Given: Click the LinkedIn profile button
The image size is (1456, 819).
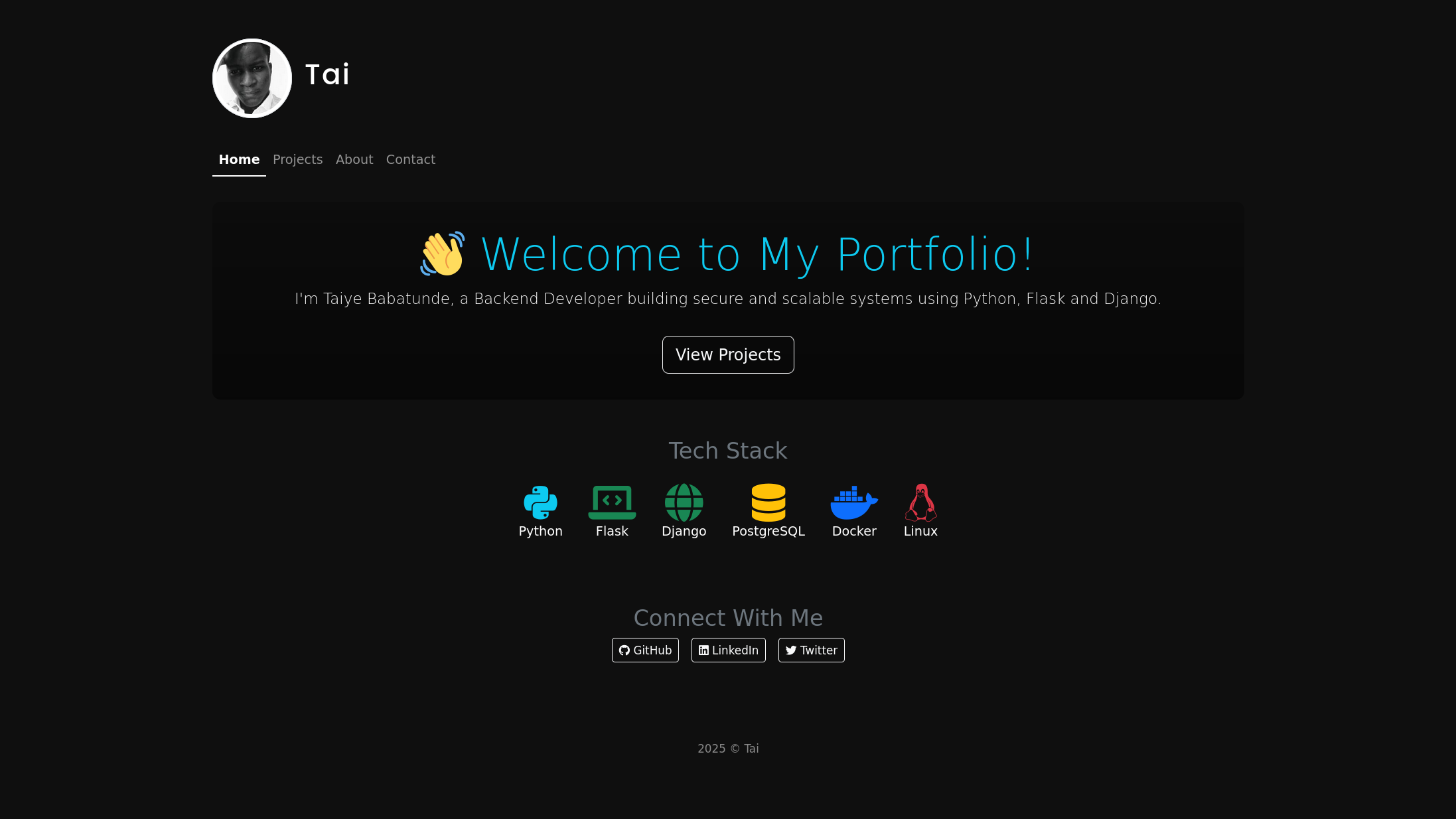Looking at the screenshot, I should (728, 650).
